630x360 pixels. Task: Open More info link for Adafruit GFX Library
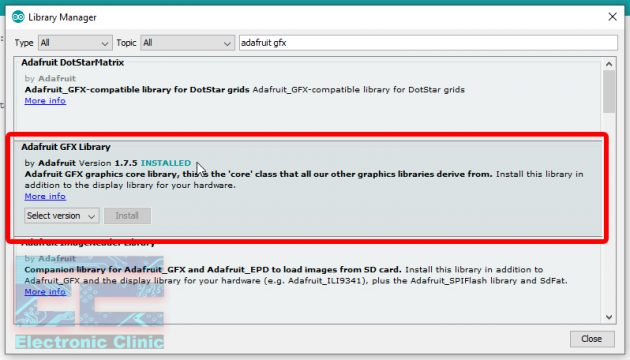click(45, 196)
